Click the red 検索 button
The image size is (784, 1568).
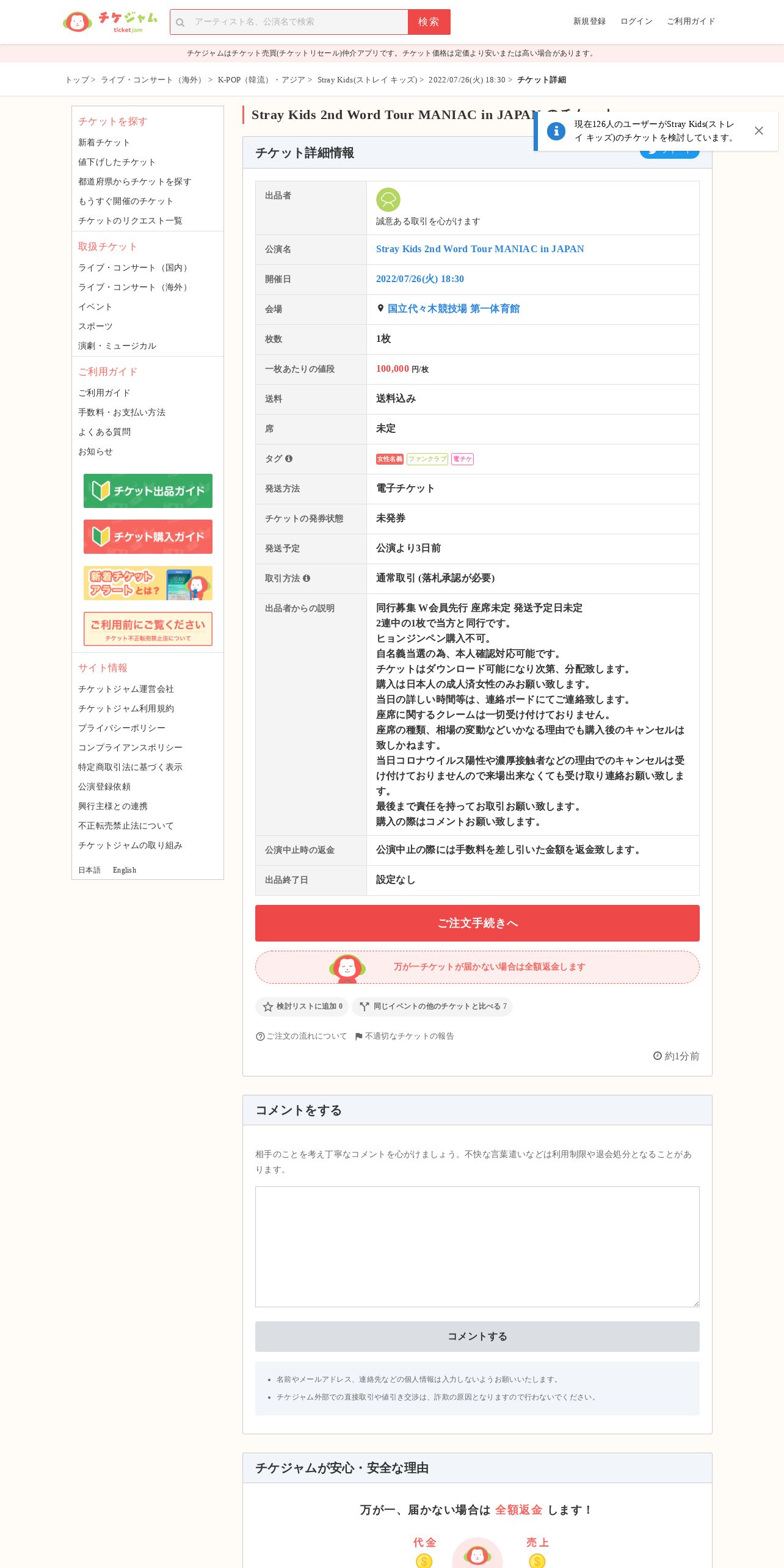pyautogui.click(x=429, y=22)
